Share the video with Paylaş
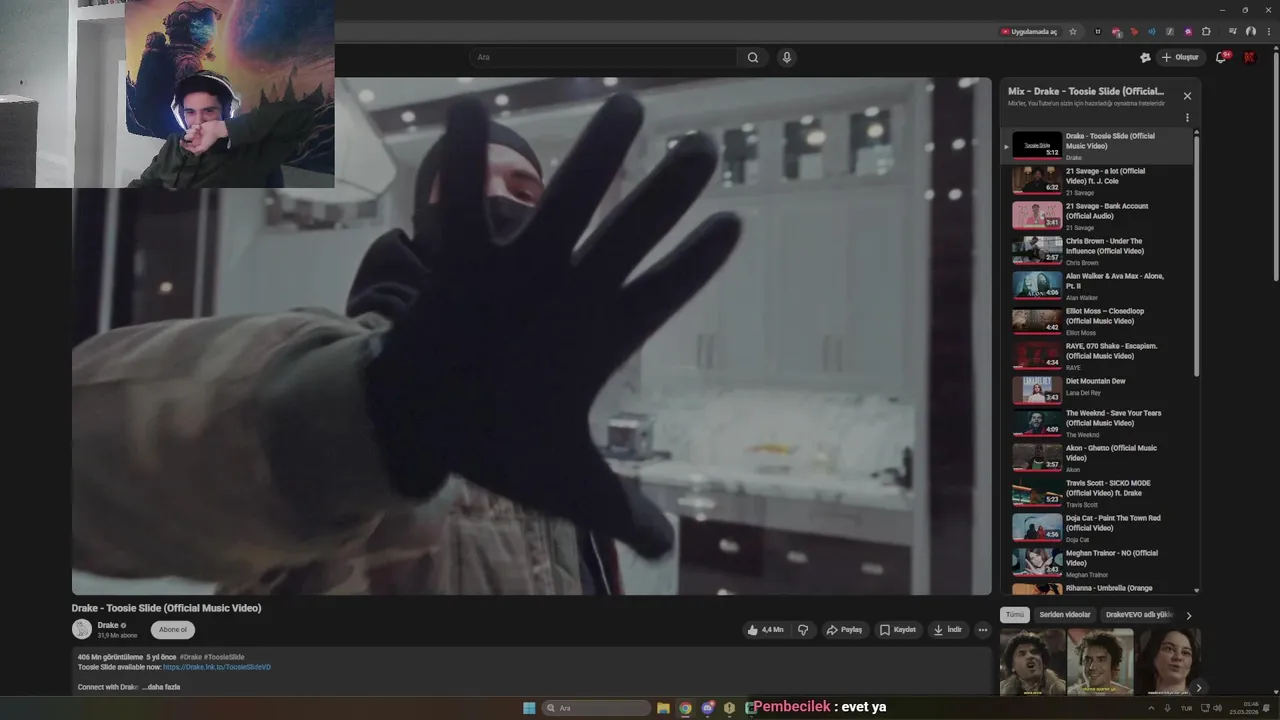1280x720 pixels. tap(844, 630)
